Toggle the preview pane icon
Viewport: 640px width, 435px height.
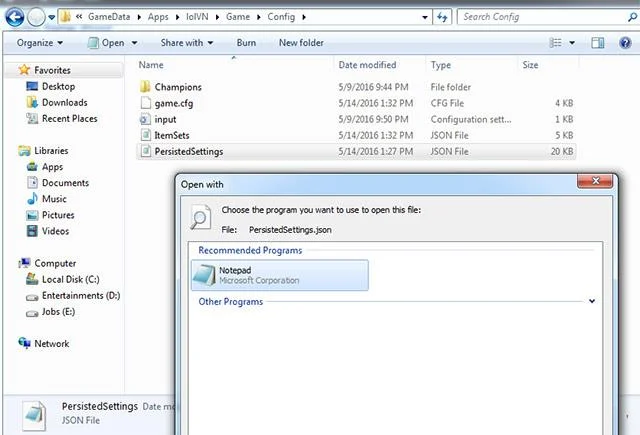[x=598, y=43]
